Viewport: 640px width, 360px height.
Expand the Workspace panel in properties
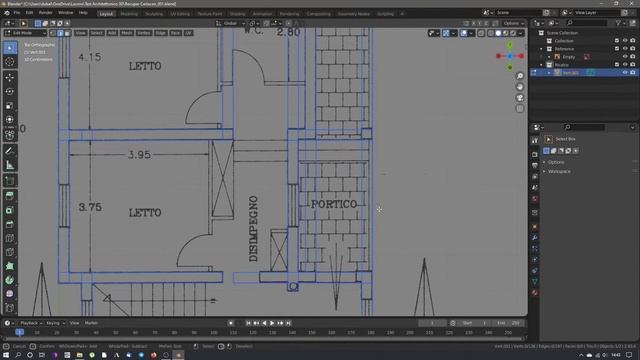[559, 171]
